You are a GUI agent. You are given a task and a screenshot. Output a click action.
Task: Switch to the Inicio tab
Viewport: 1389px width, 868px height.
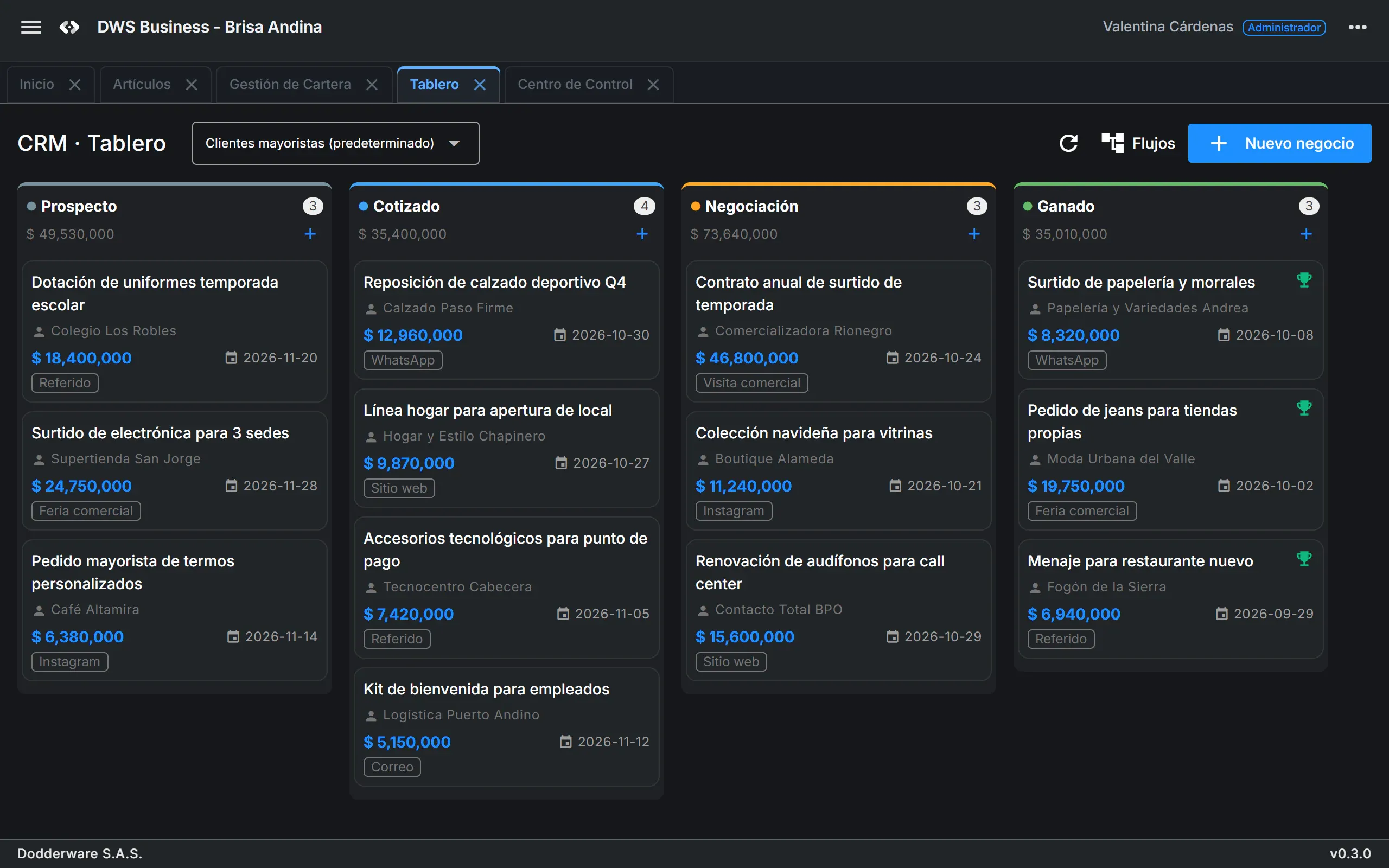pyautogui.click(x=37, y=85)
